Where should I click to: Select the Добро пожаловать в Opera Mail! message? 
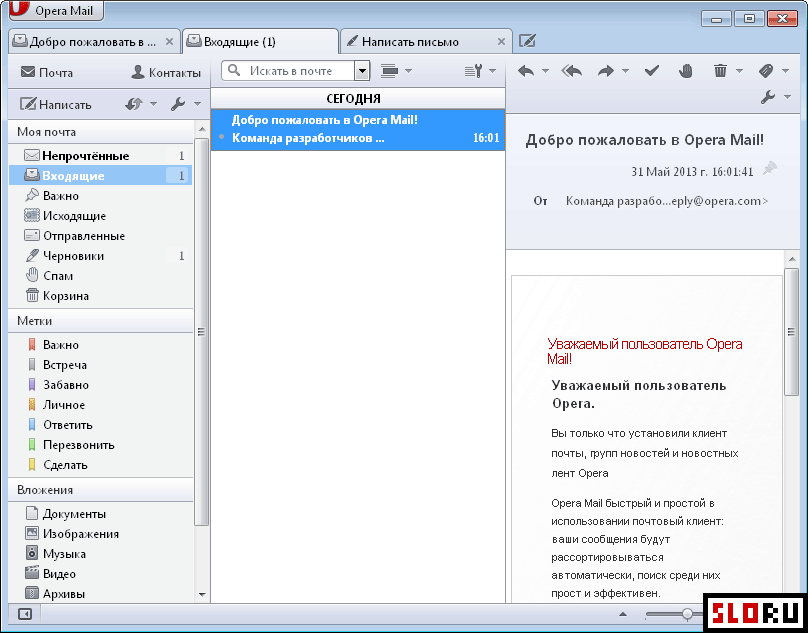(358, 129)
